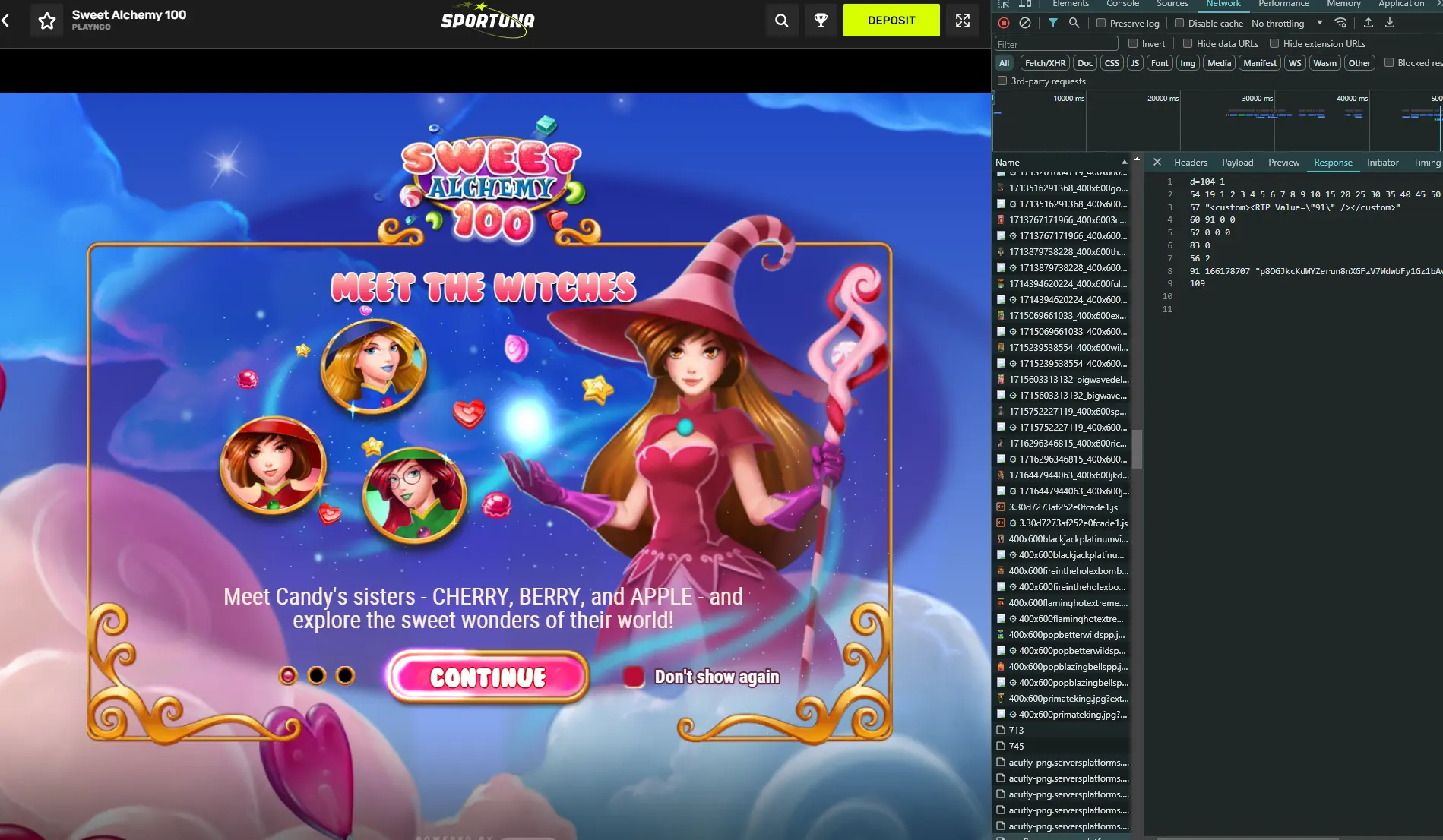This screenshot has width=1443, height=840.
Task: Tick the 3rd-party requests checkbox
Action: [1002, 81]
